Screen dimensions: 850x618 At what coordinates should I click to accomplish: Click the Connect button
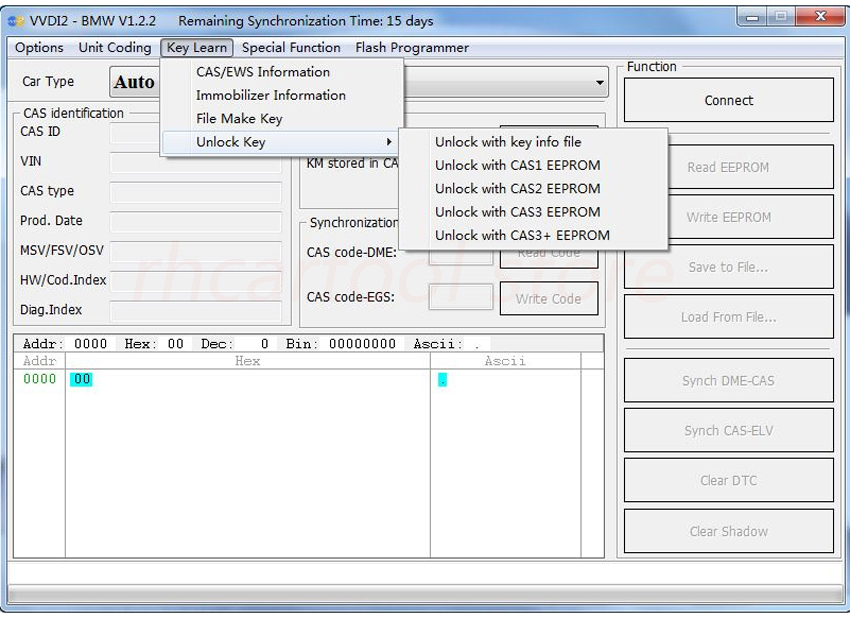(729, 100)
